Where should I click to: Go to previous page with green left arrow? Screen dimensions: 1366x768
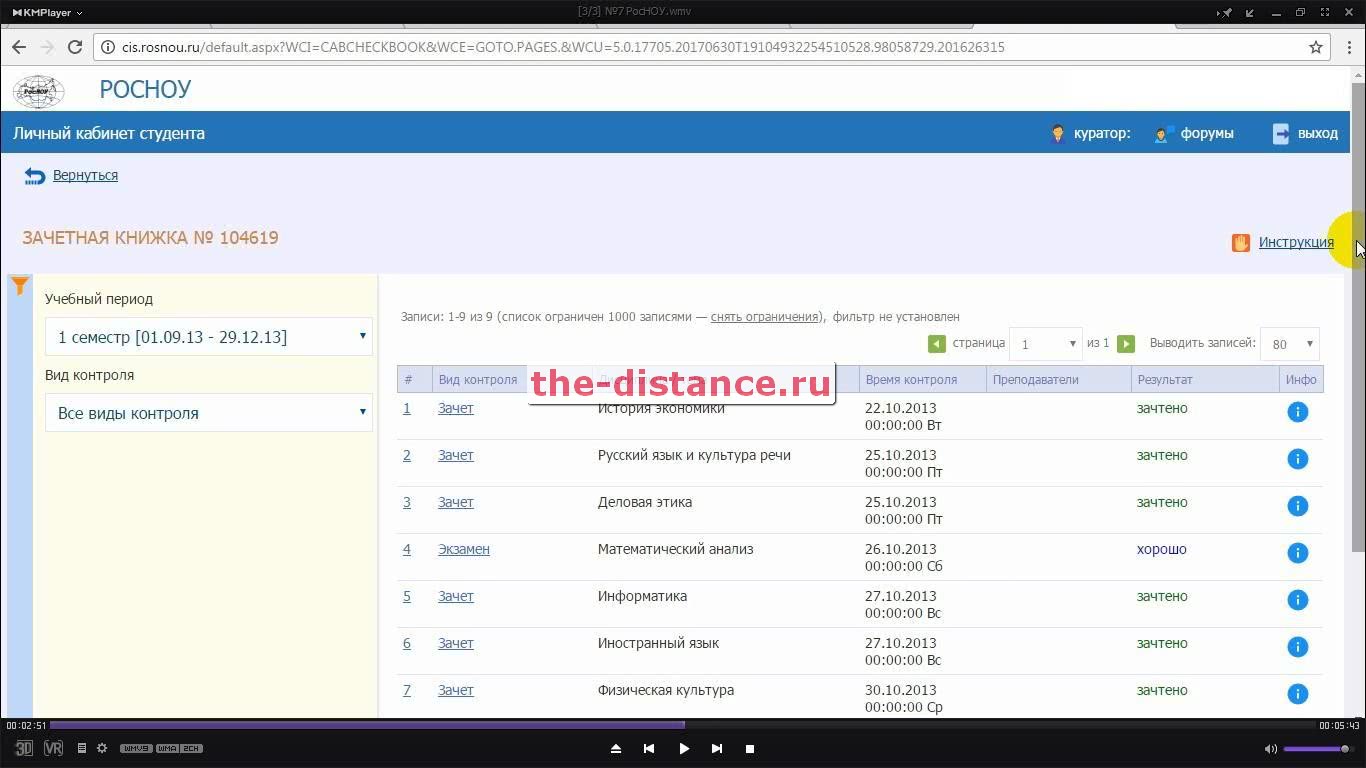point(937,344)
